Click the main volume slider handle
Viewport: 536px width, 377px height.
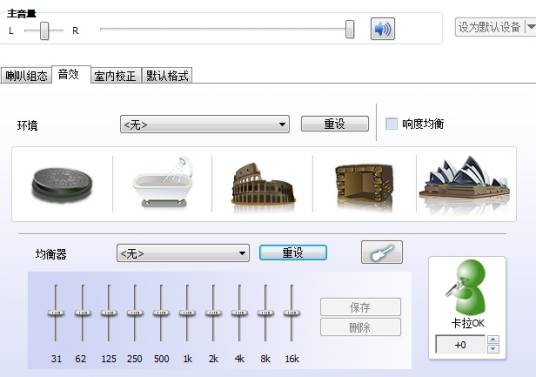350,29
